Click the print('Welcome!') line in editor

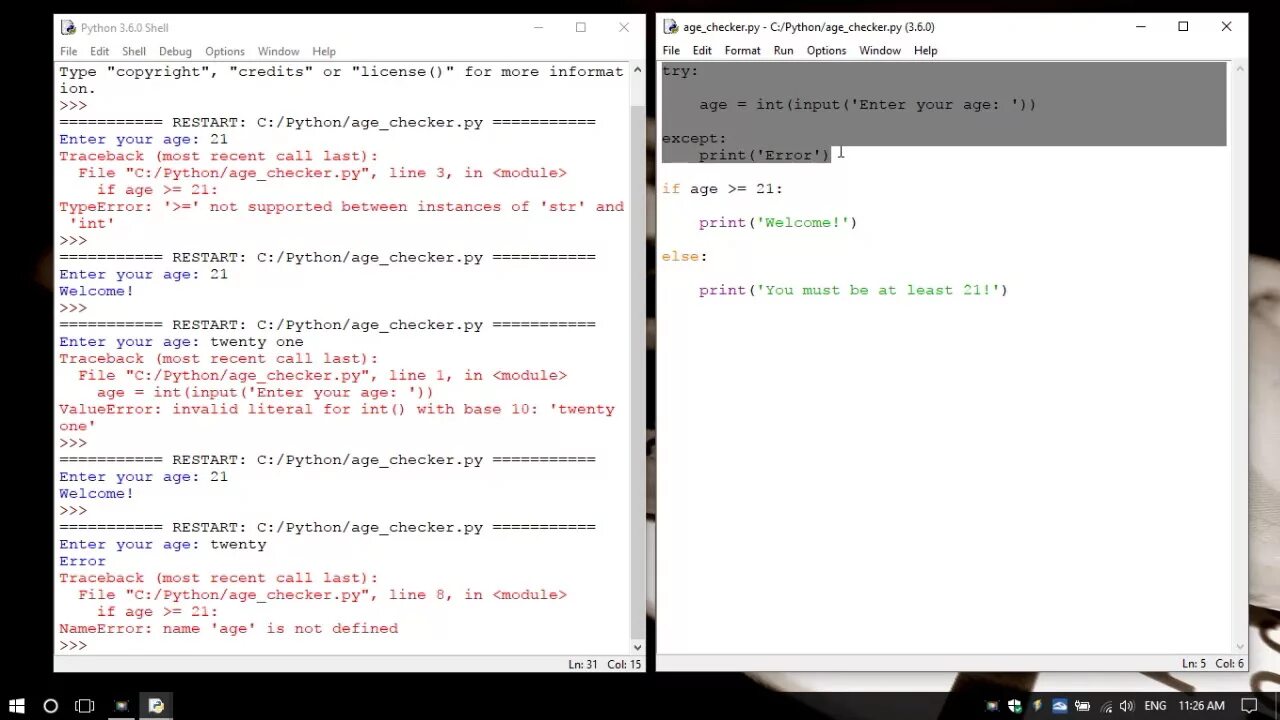(778, 222)
